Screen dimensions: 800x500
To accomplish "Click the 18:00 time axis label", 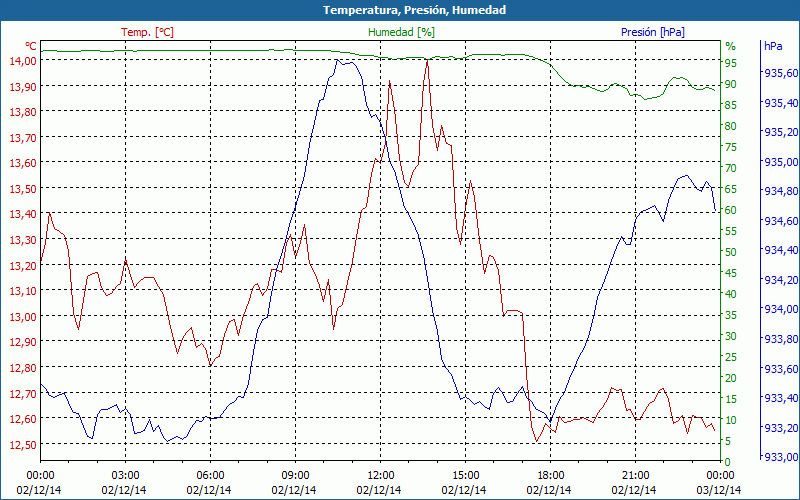I will pos(551,476).
